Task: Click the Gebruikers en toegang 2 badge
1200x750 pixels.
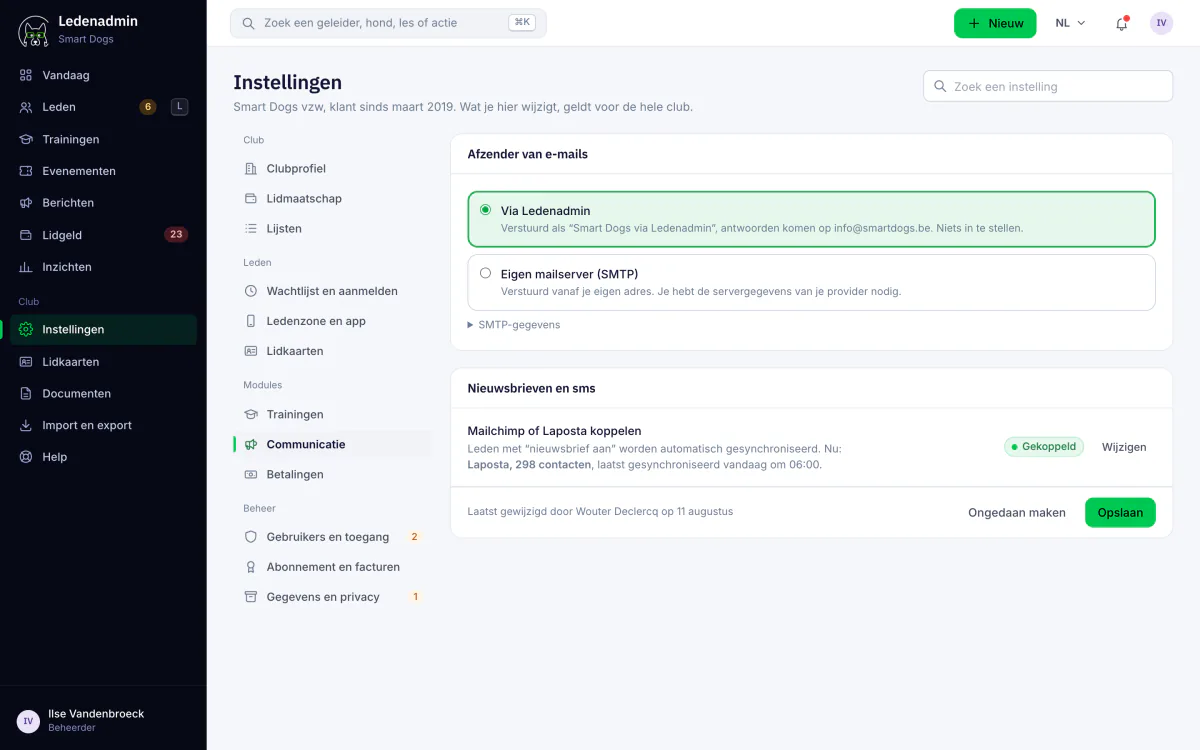Action: point(415,537)
